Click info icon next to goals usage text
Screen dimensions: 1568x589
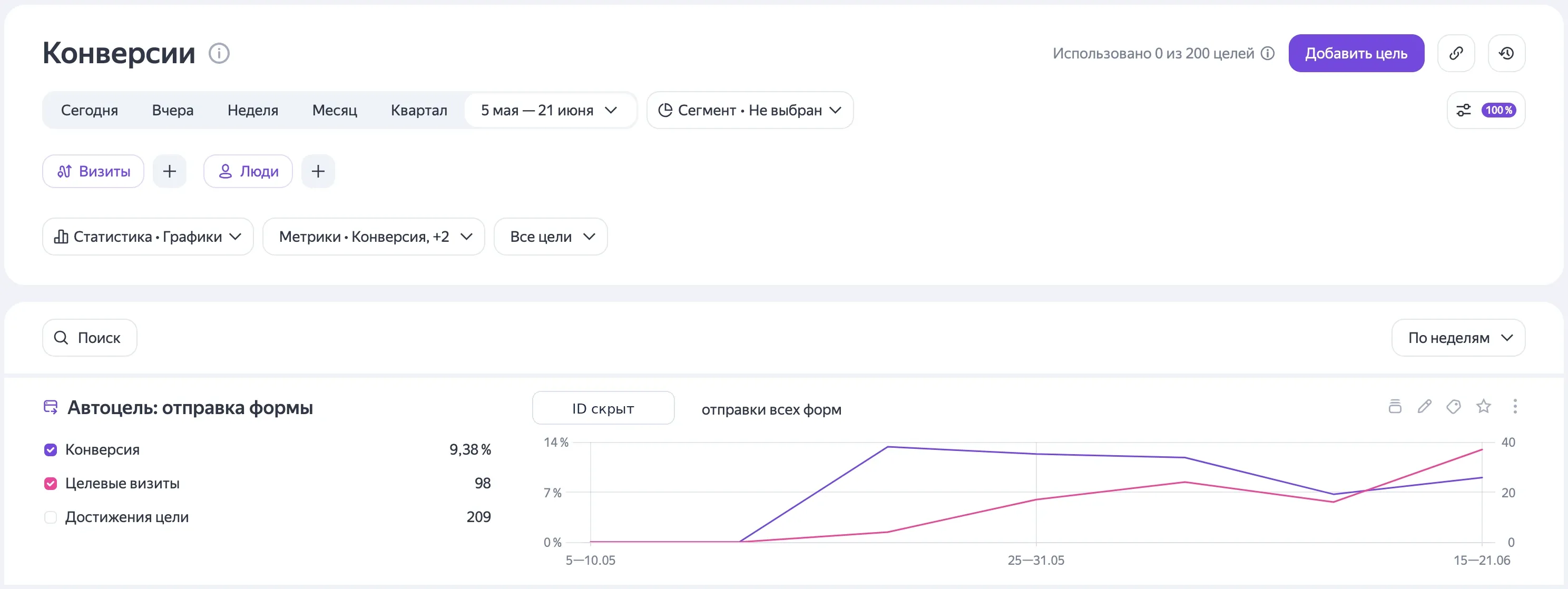tap(1267, 54)
